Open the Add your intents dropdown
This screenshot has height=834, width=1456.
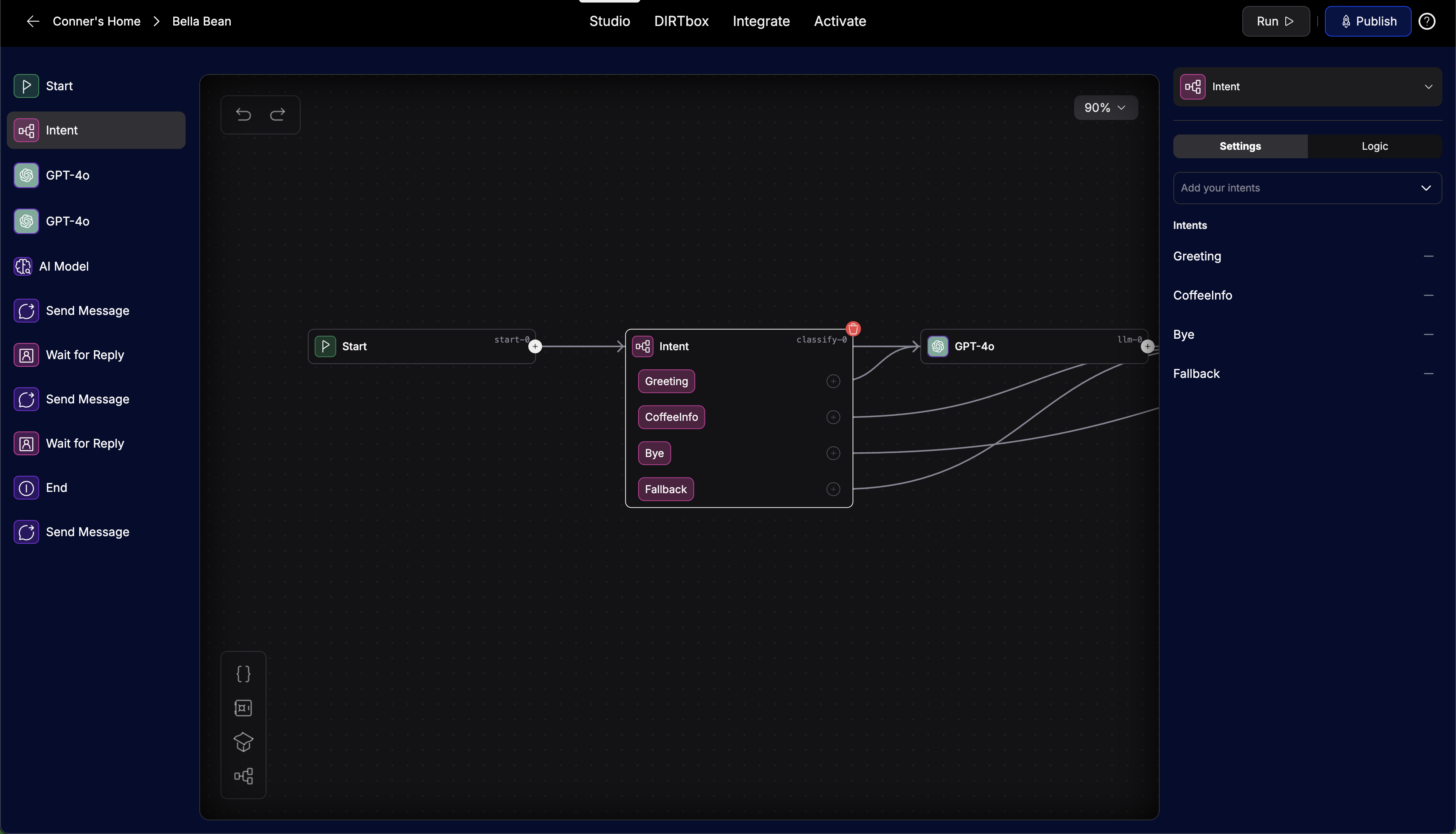tap(1307, 188)
